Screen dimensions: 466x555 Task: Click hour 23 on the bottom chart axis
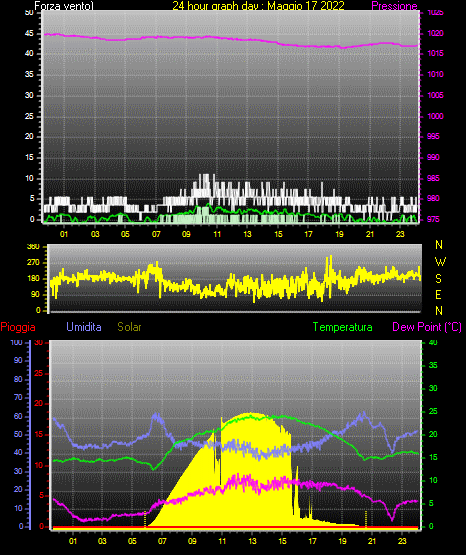402,541
